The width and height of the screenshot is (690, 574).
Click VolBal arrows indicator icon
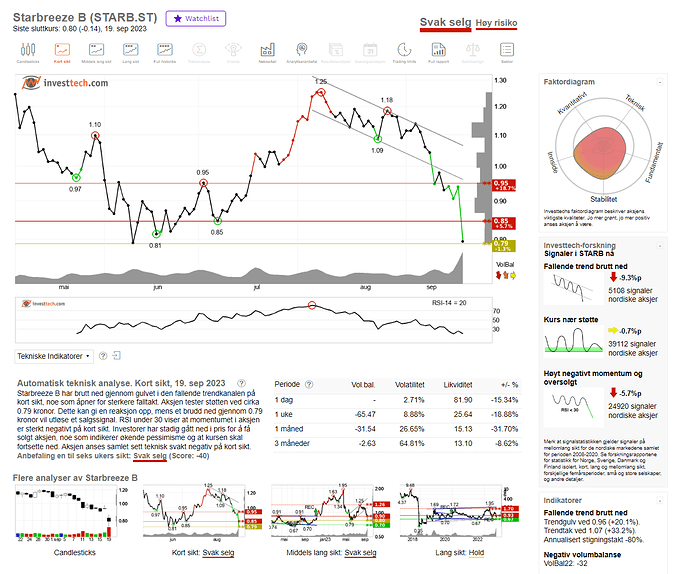(x=505, y=276)
